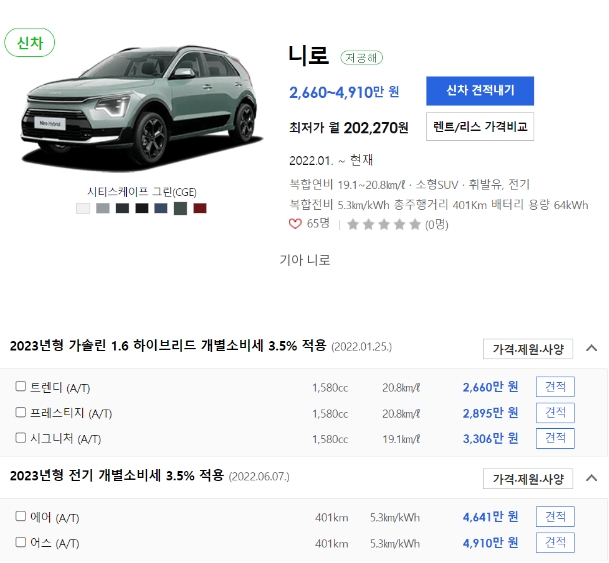This screenshot has width=609, height=563.
Task: Check the 프레스티지 (A/T) trim checkbox
Action: pyautogui.click(x=20, y=412)
